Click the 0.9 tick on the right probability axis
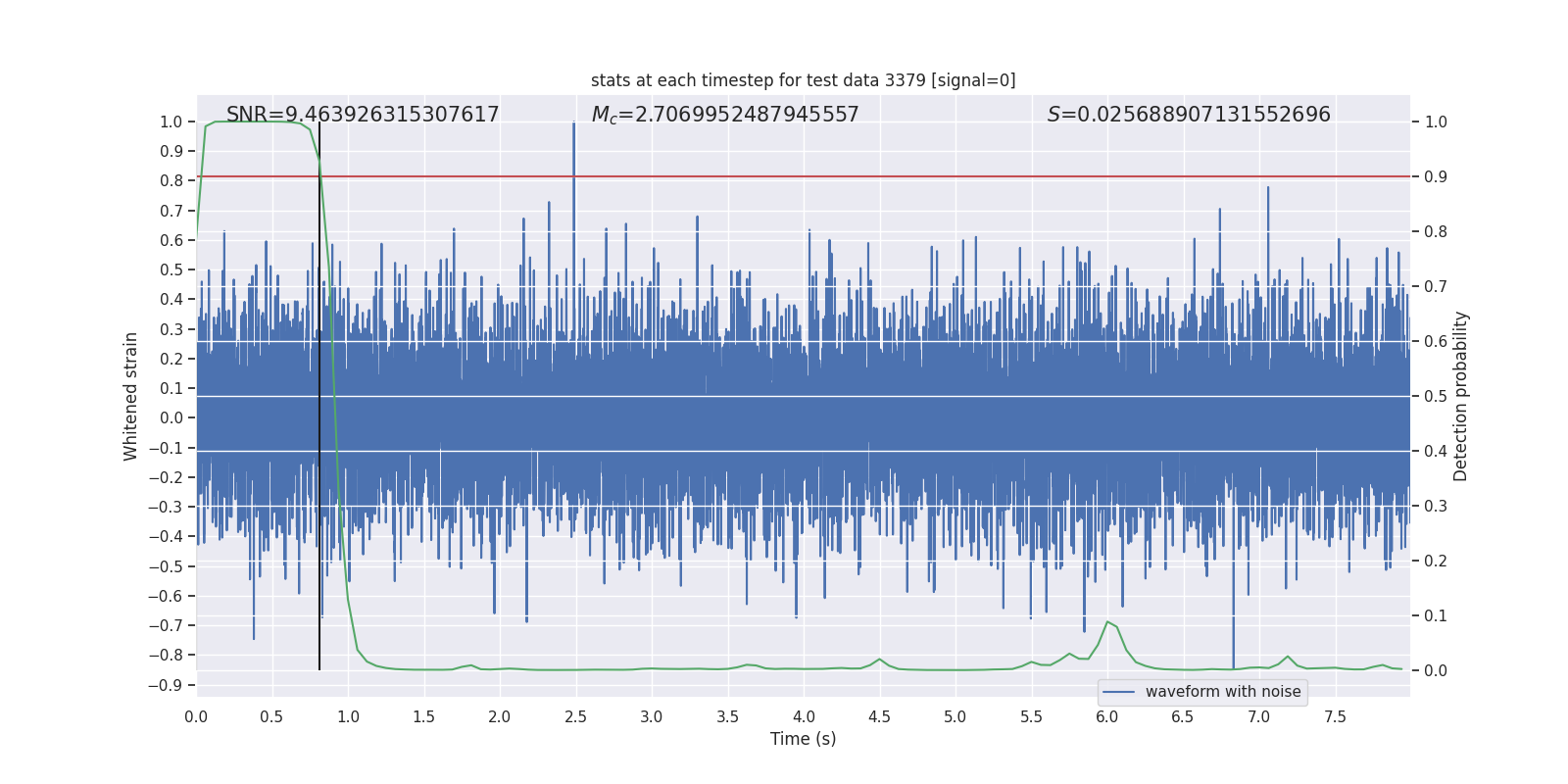Screen dimensions: 1568x784 tap(1436, 177)
